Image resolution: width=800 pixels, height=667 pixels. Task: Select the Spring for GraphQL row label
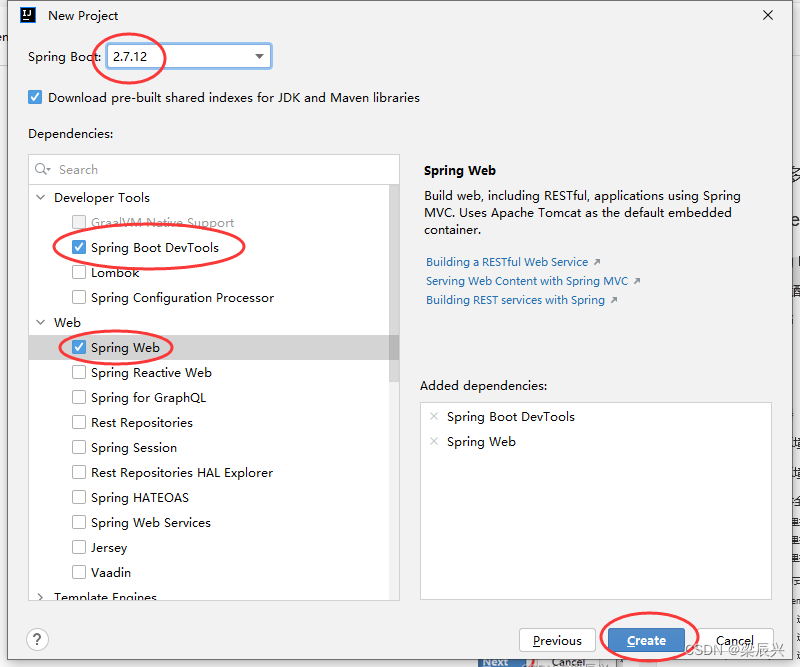148,398
